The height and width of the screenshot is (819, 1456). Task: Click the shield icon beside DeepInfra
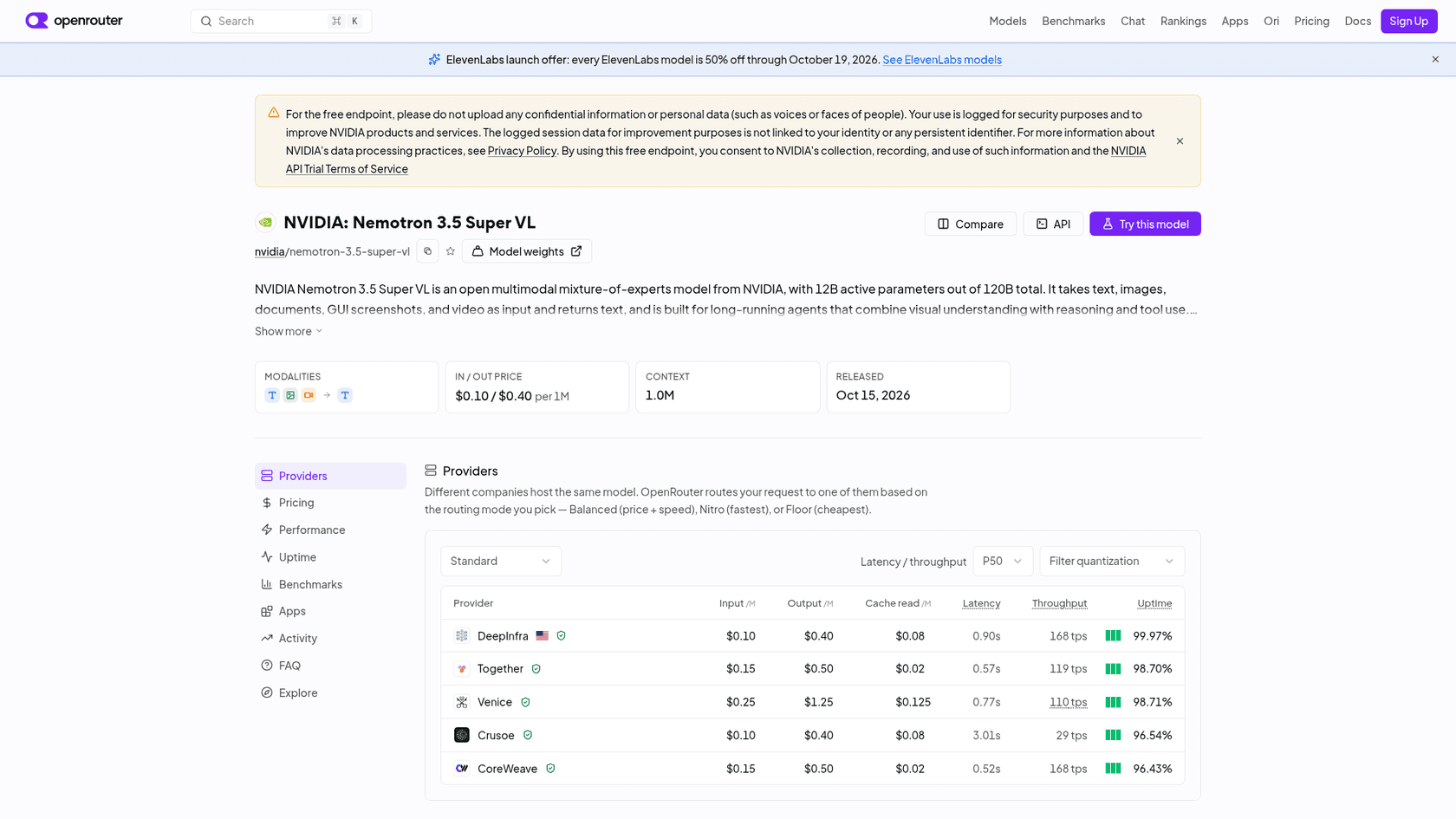click(x=562, y=636)
